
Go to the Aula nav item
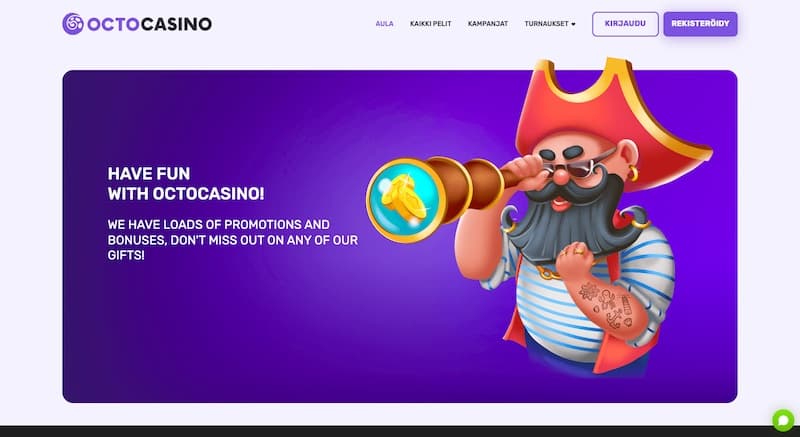[384, 23]
